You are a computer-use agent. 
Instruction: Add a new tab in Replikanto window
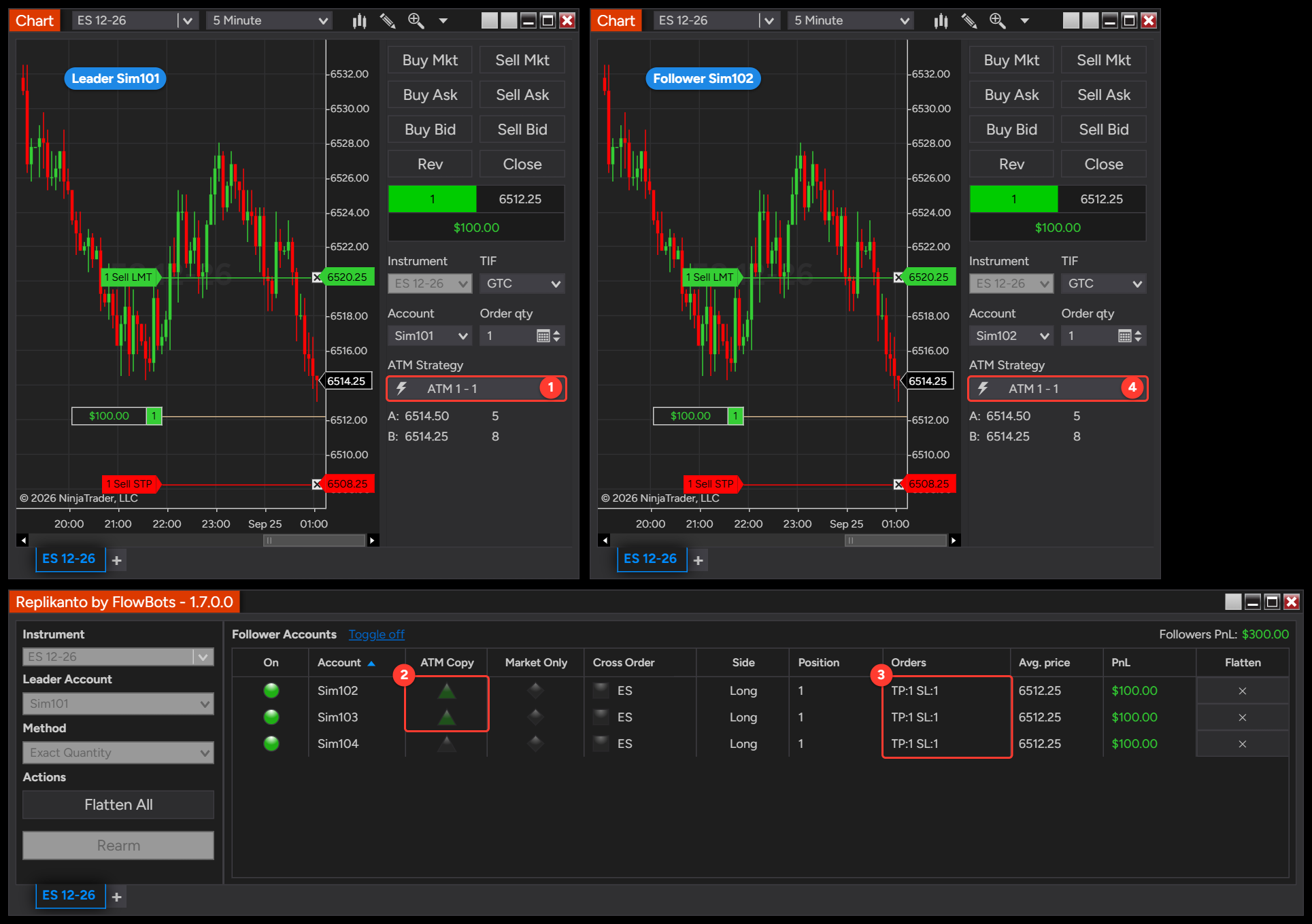pyautogui.click(x=117, y=897)
